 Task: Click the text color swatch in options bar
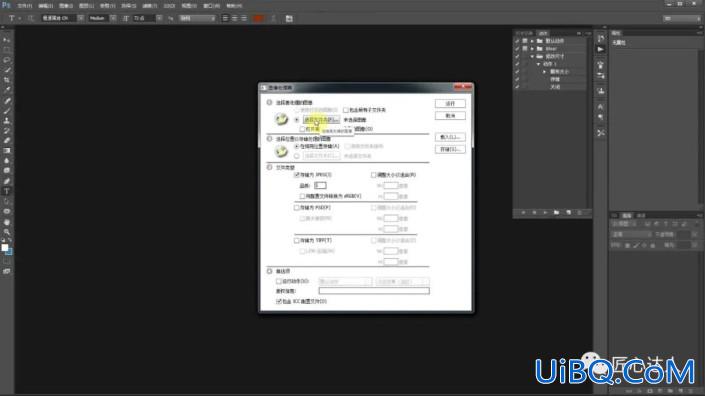(258, 18)
